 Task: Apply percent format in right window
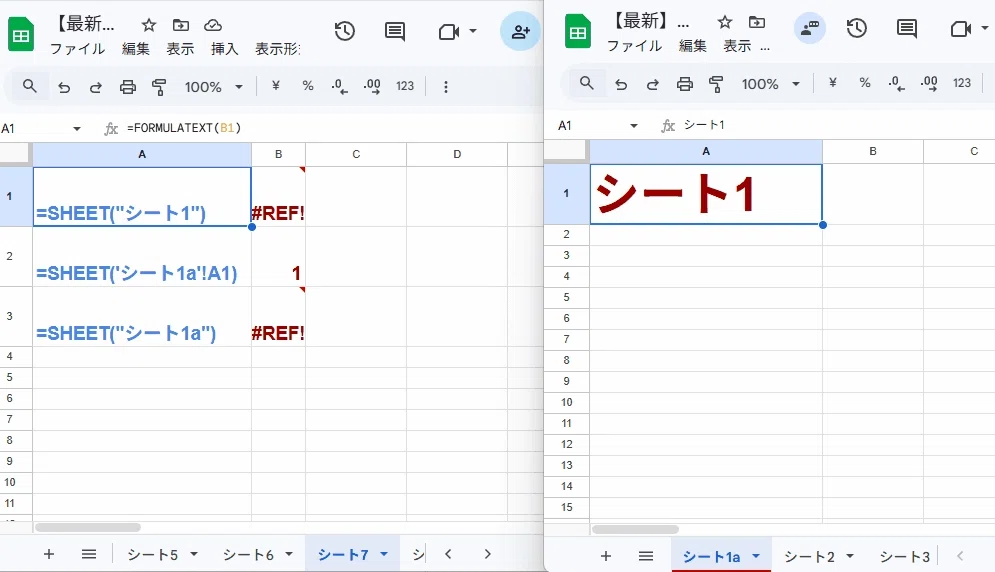(x=865, y=83)
